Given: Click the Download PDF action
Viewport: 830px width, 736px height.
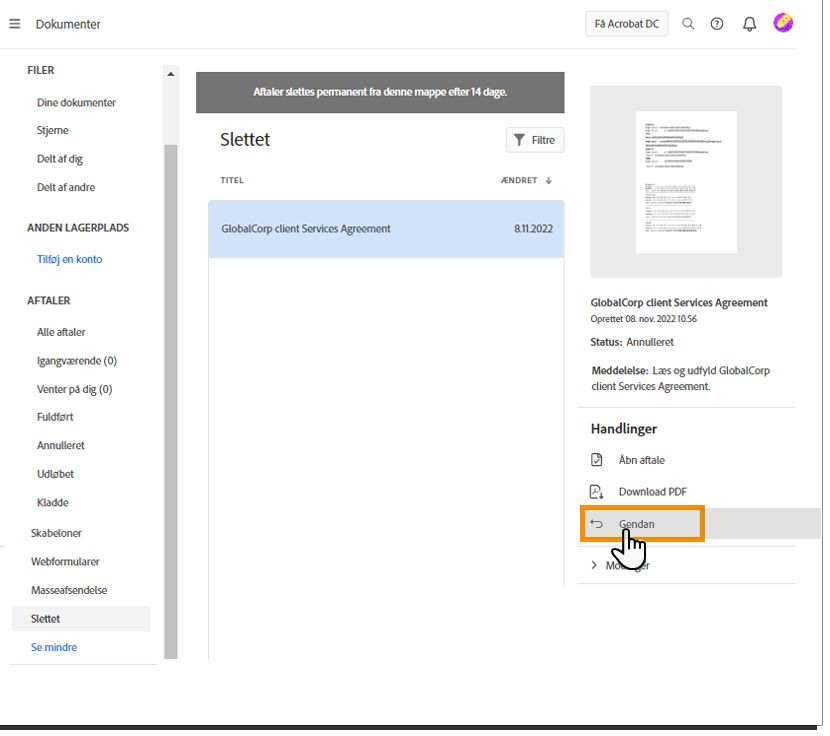Looking at the screenshot, I should [653, 492].
